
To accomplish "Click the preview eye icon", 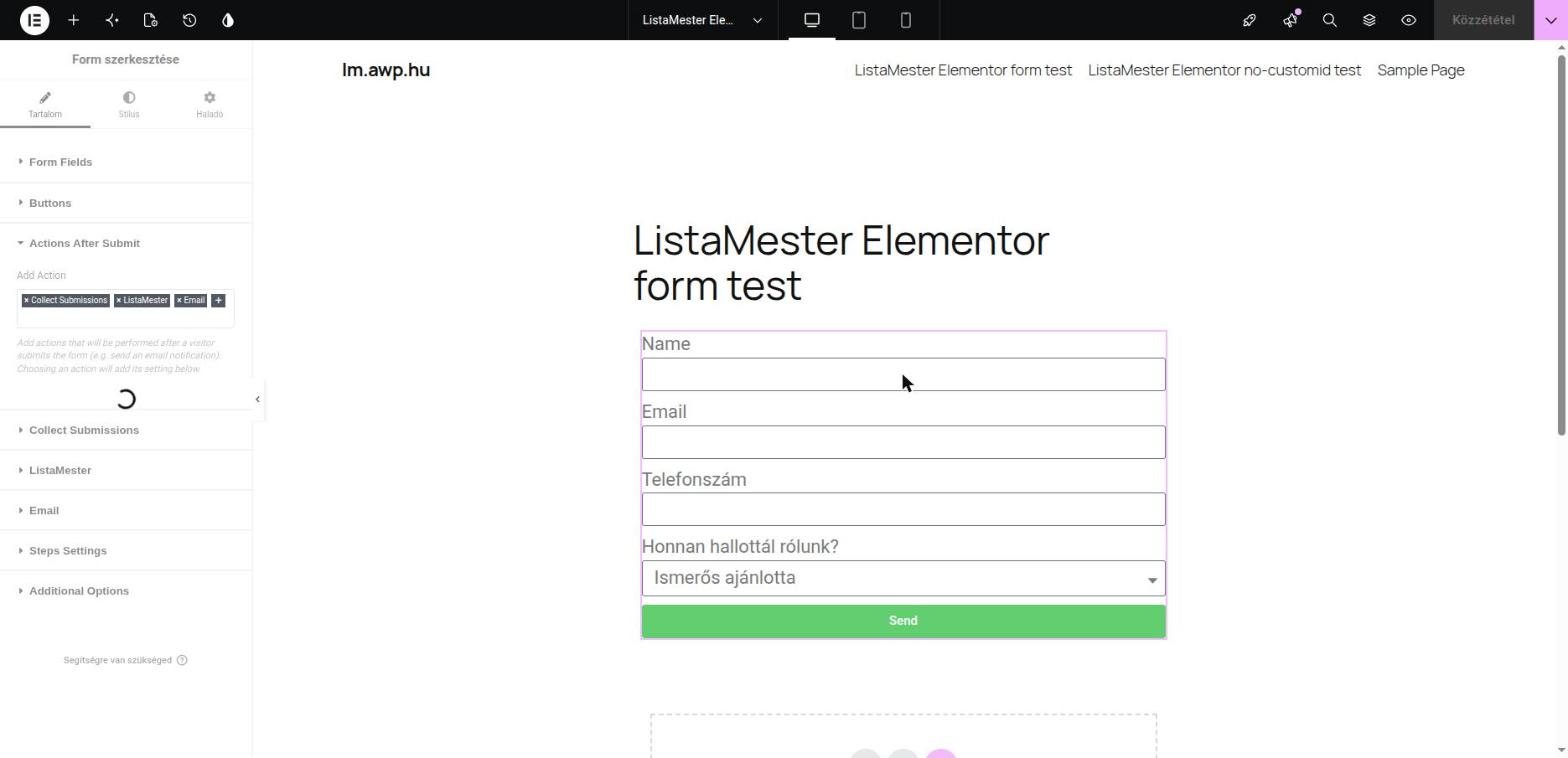I will (x=1408, y=20).
